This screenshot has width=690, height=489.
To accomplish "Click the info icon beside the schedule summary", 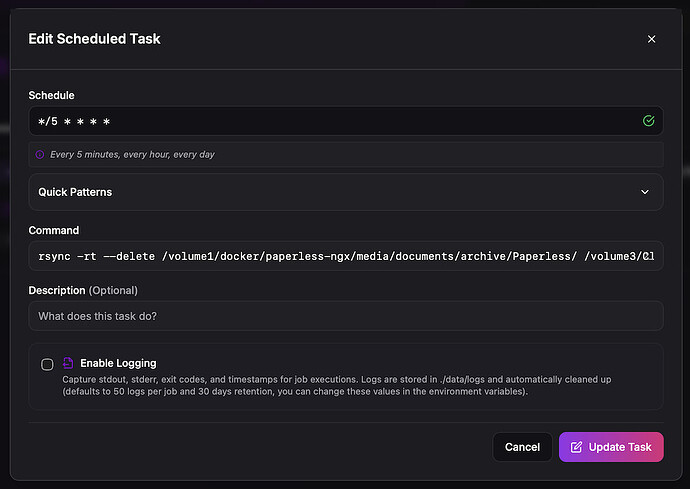I will pos(40,155).
